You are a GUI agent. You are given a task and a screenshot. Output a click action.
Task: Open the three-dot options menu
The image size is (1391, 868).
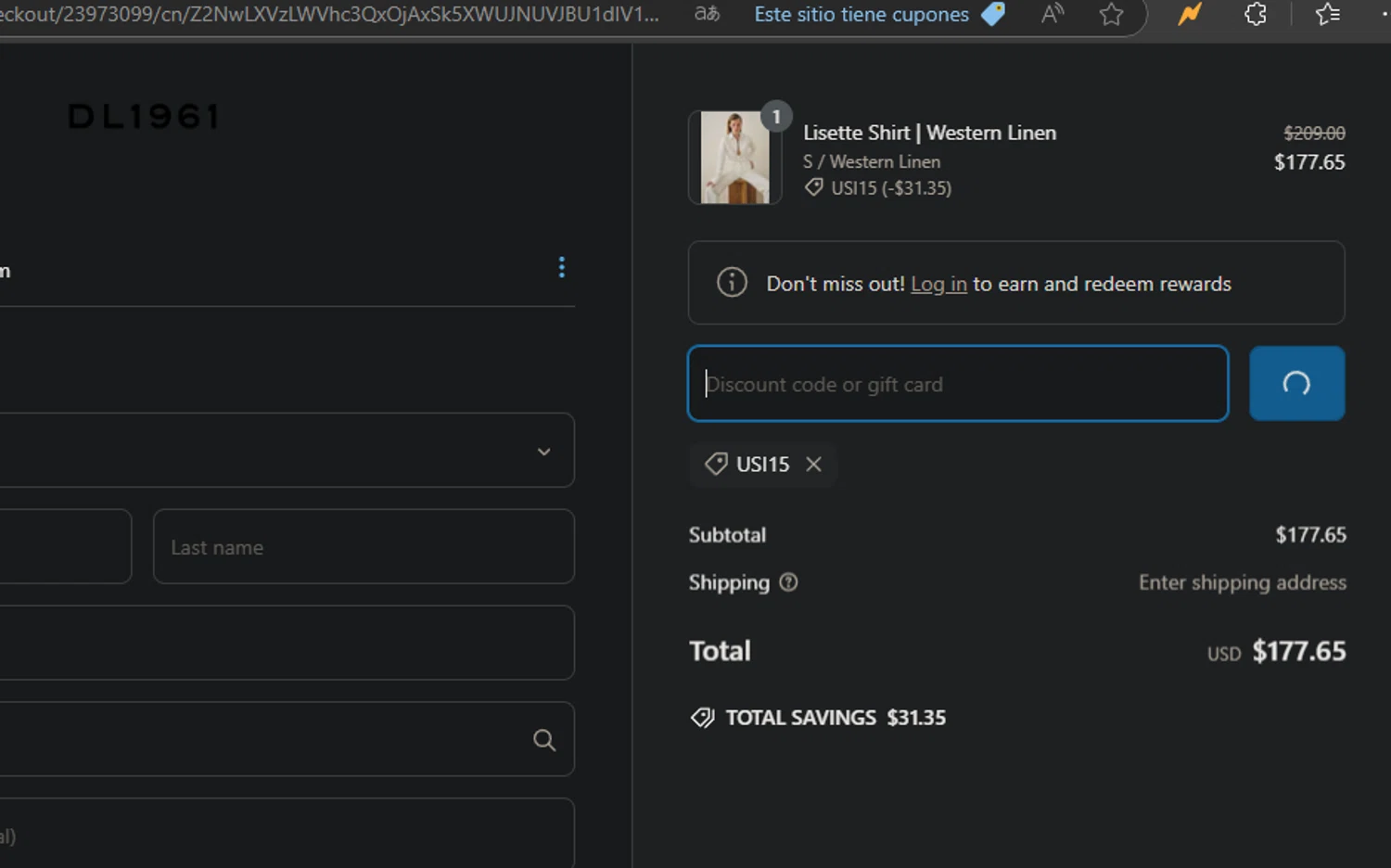(561, 267)
